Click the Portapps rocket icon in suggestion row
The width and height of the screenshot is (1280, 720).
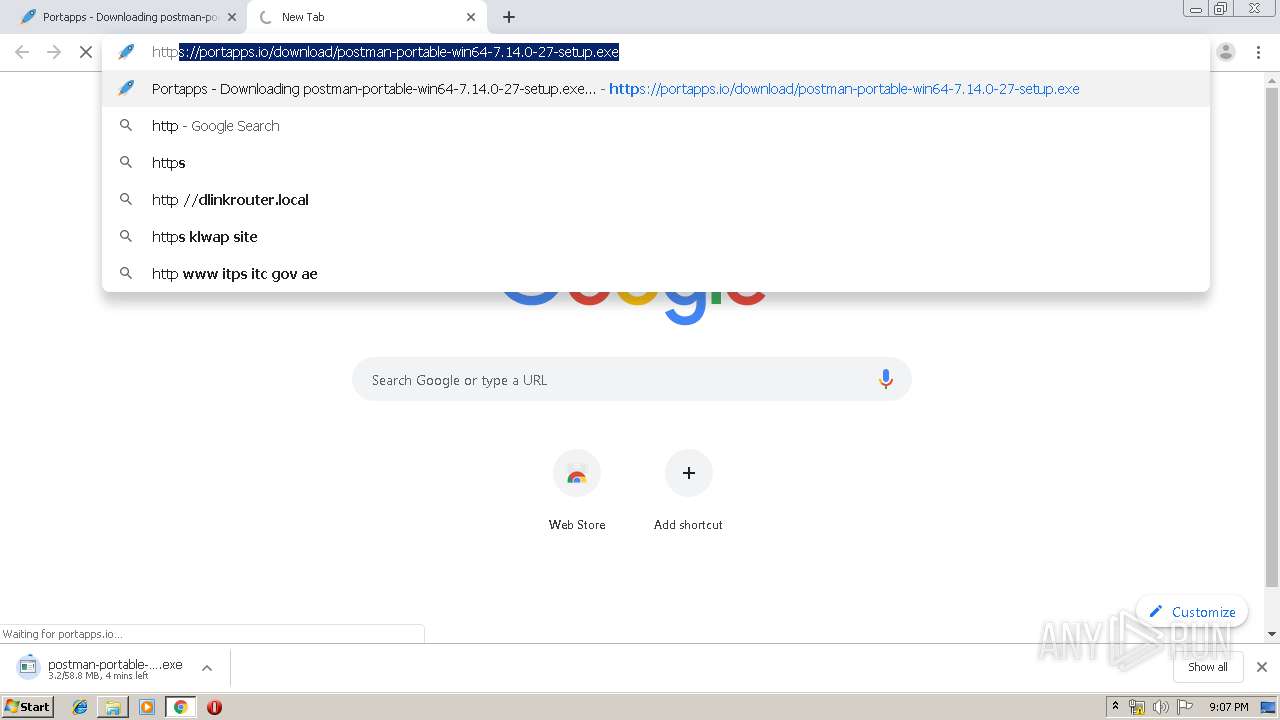pyautogui.click(x=126, y=89)
